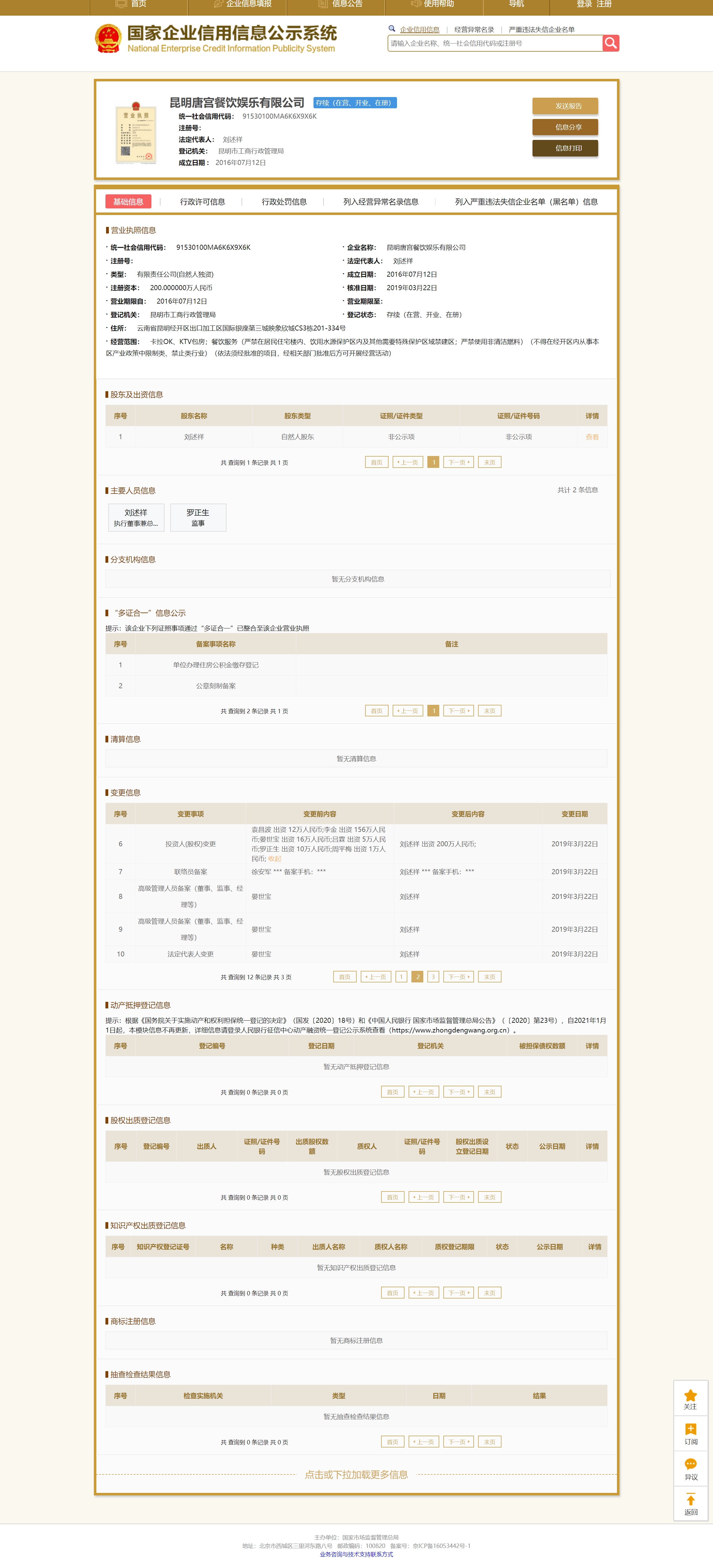
Task: Open 信息公告 in the top navigation
Action: 347,4
